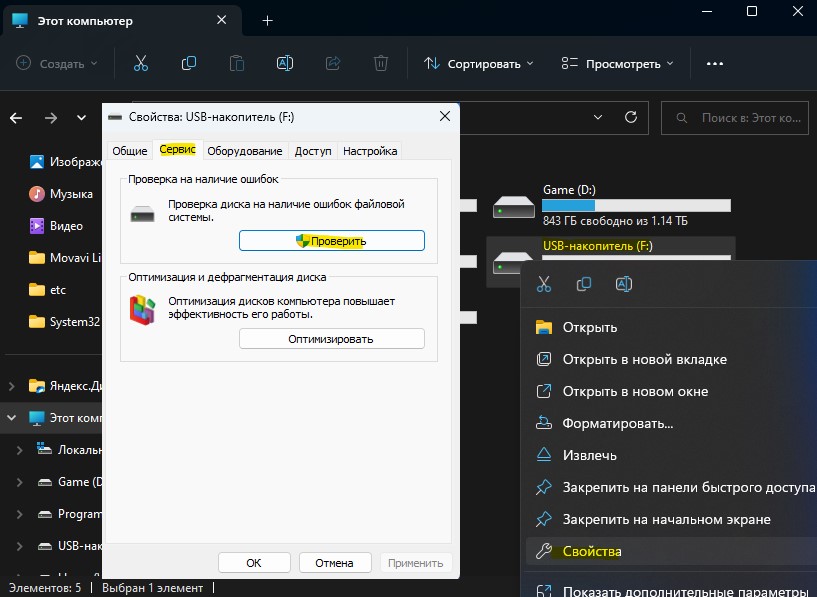Viewport: 817px width, 597px height.
Task: Go forward with the right arrow
Action: (x=51, y=118)
